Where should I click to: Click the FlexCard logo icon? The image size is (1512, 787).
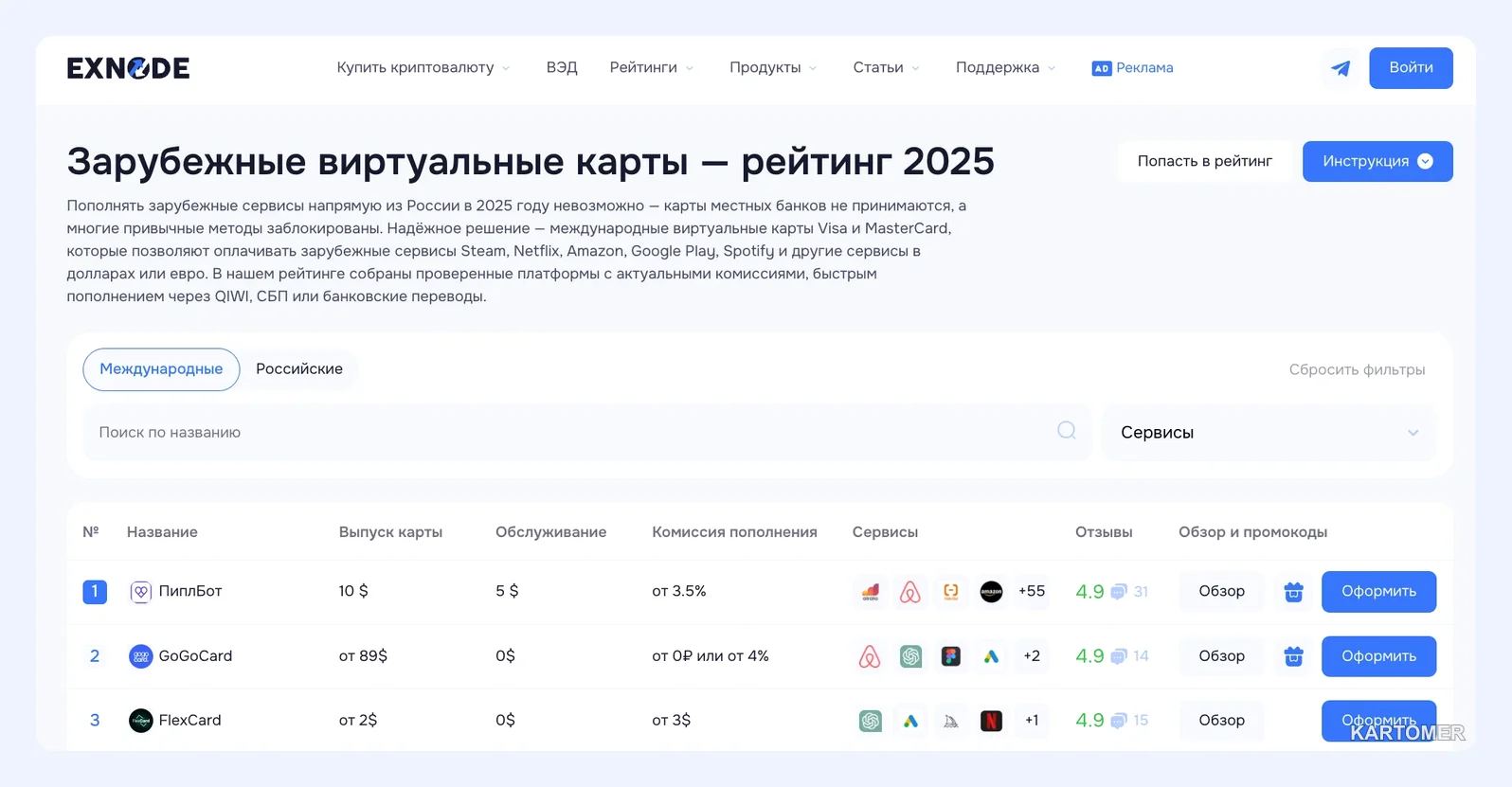click(140, 721)
